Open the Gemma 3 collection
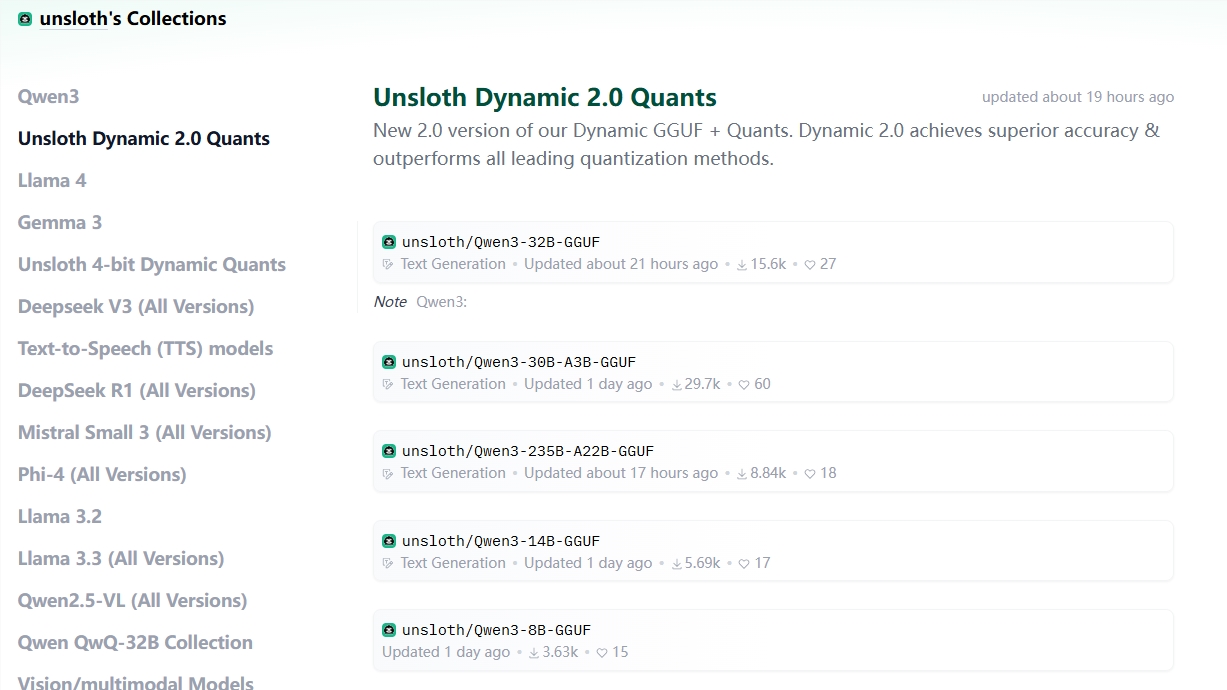 click(x=60, y=223)
